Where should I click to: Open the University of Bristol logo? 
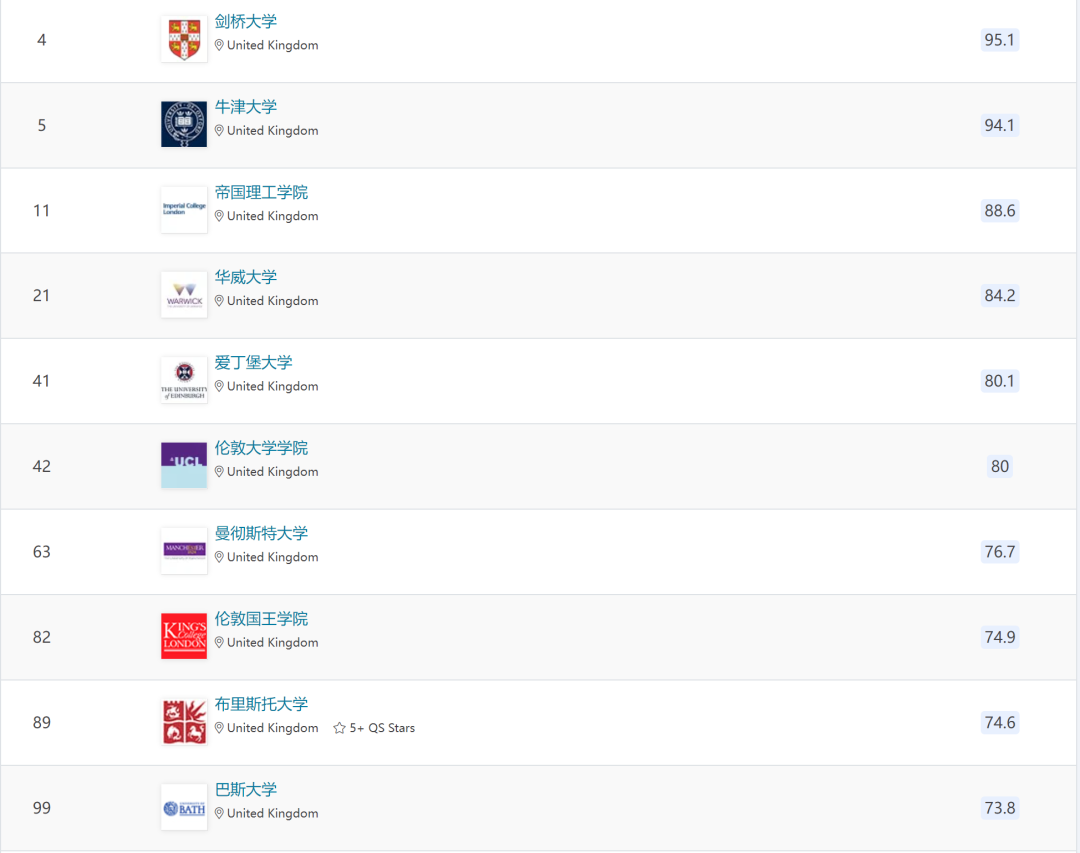184,721
